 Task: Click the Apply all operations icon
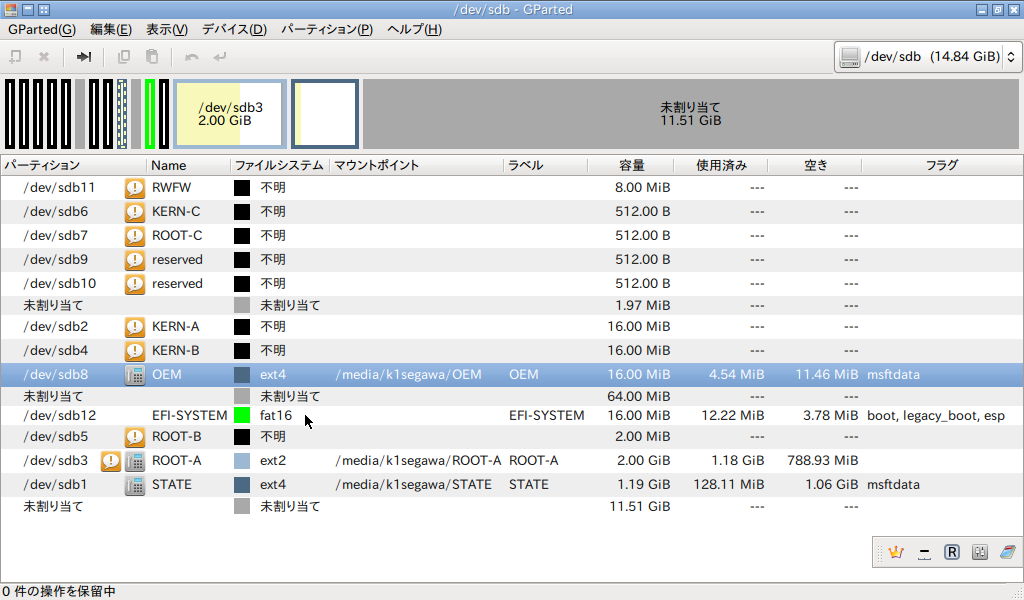(x=219, y=57)
